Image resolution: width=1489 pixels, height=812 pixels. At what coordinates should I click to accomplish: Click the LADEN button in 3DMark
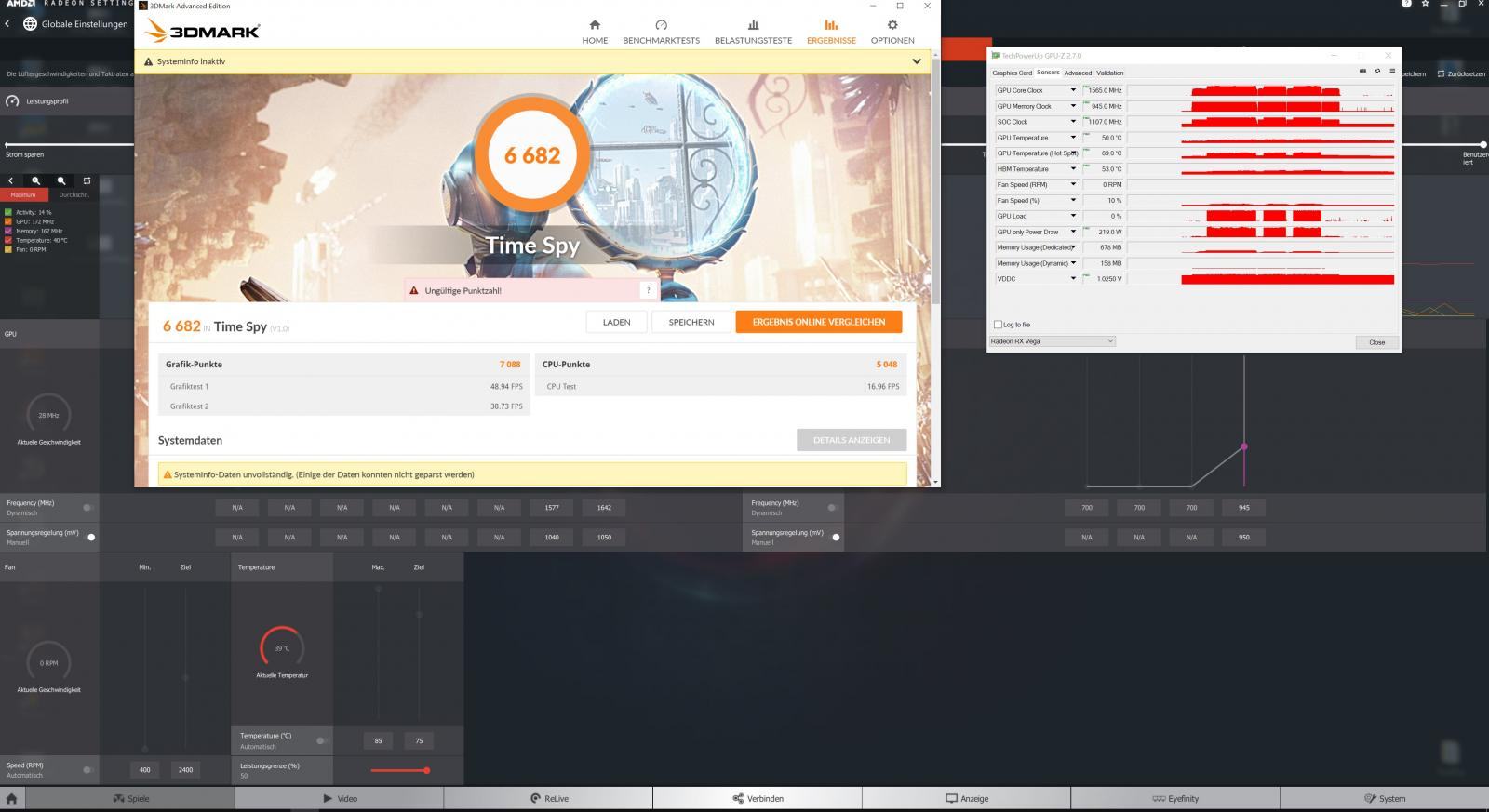[616, 322]
